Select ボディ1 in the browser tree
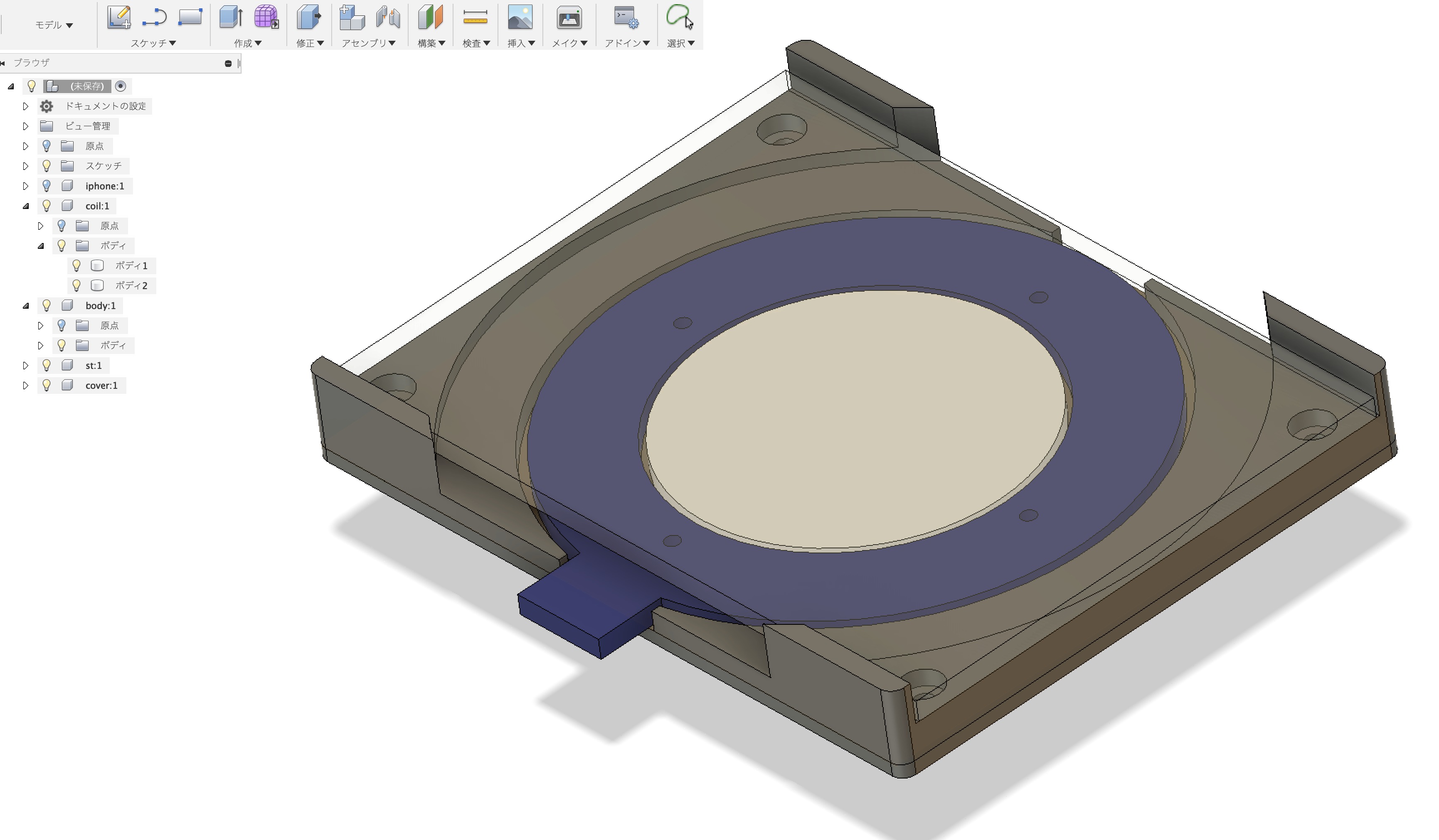Image resolution: width=1439 pixels, height=840 pixels. coord(131,265)
